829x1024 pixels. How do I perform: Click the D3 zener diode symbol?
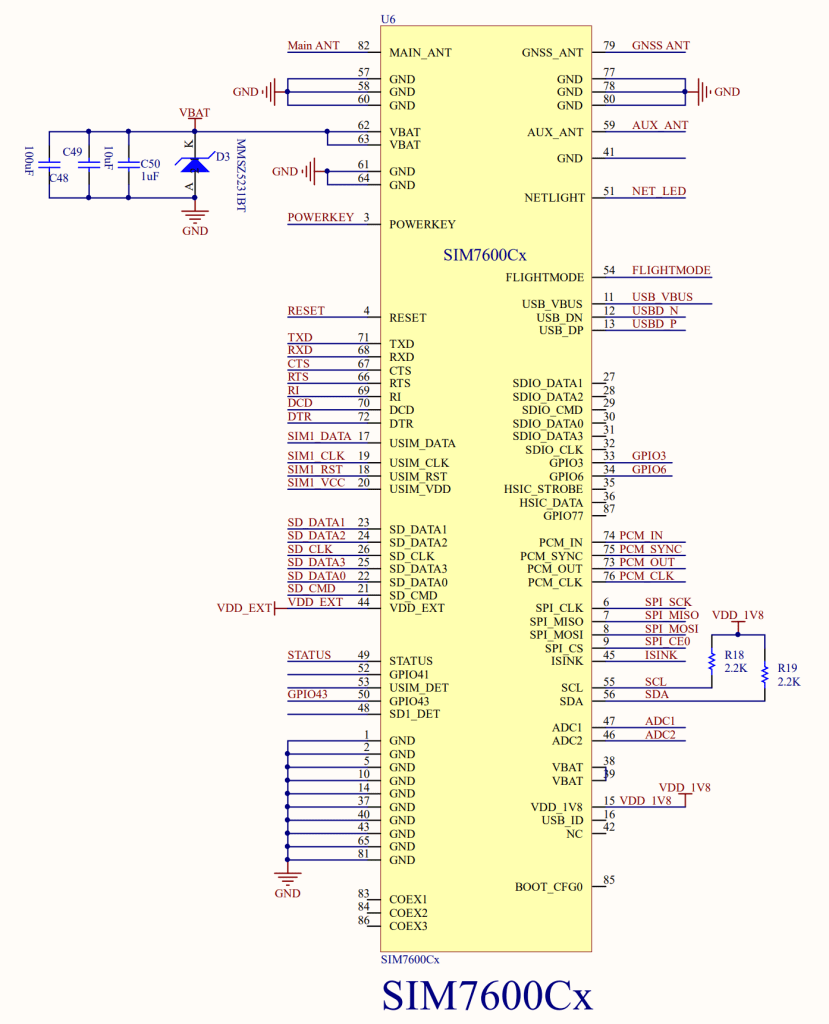(x=194, y=163)
